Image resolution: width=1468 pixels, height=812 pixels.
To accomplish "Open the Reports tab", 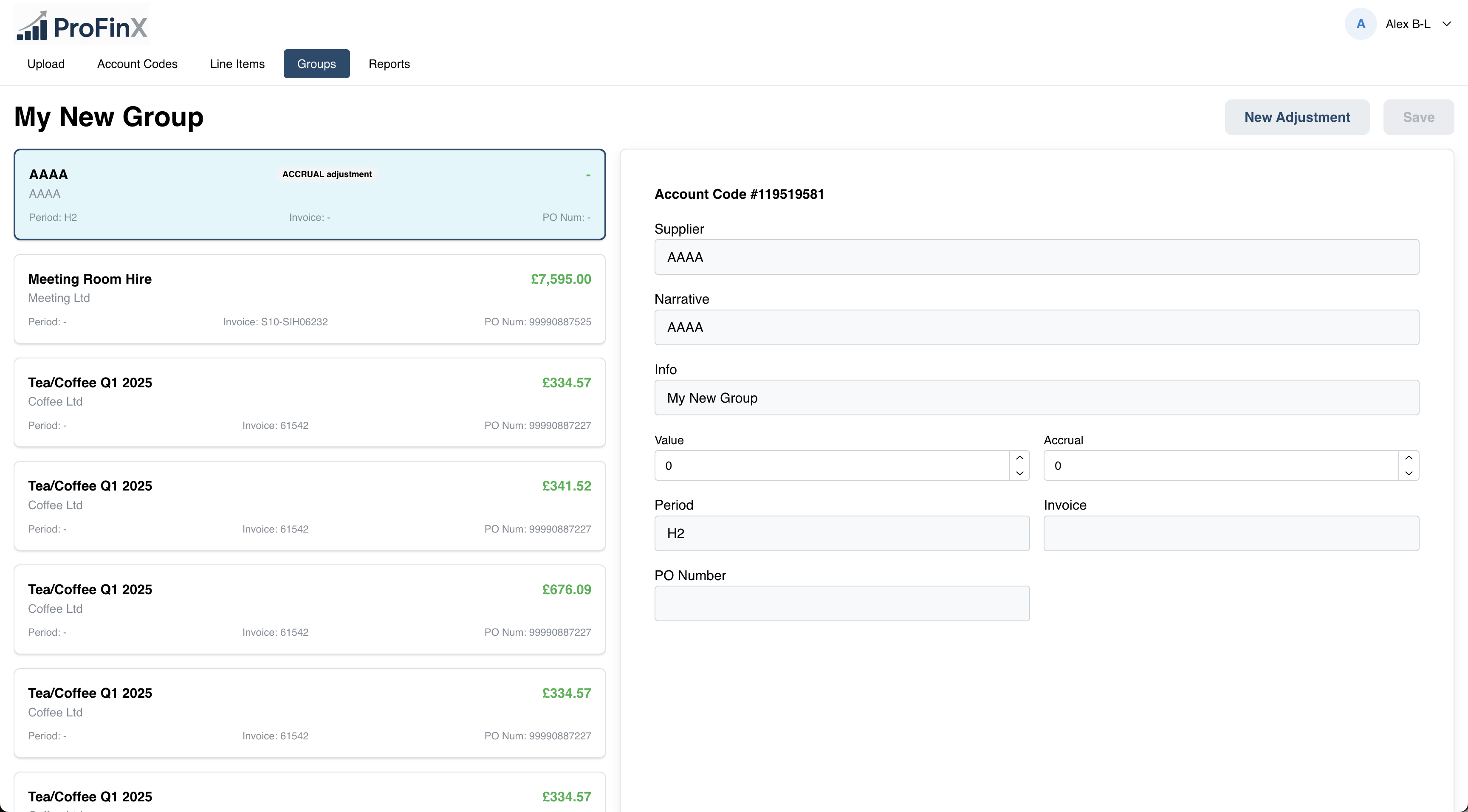I will pyautogui.click(x=389, y=64).
